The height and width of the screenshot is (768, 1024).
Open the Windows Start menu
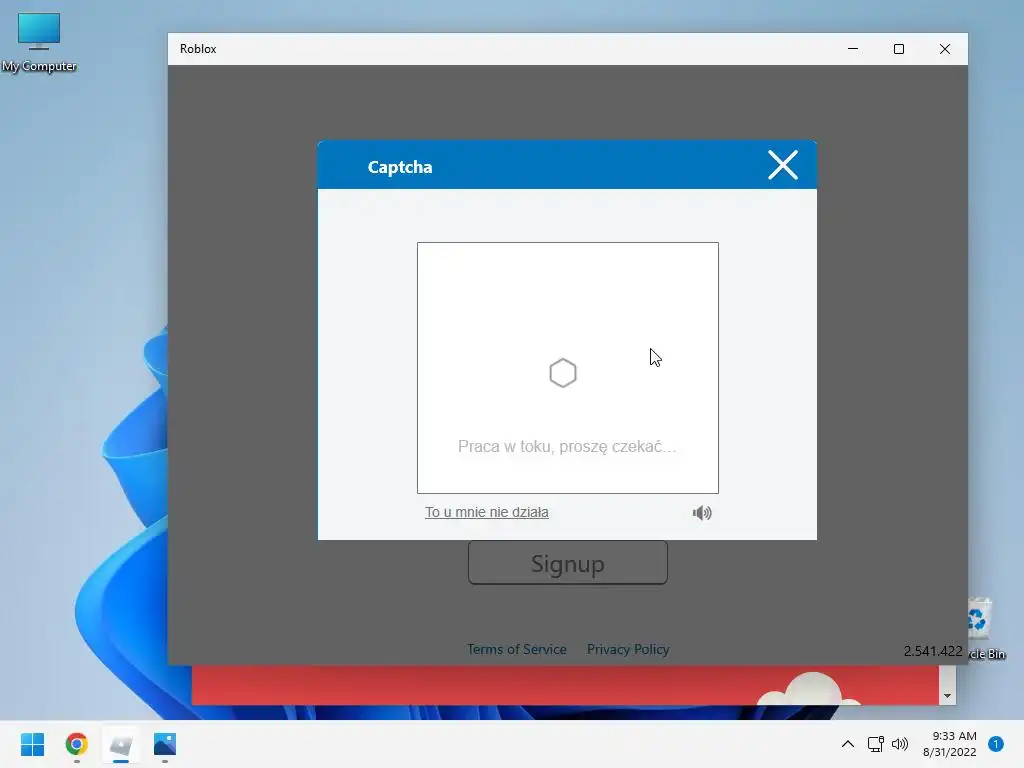click(32, 744)
